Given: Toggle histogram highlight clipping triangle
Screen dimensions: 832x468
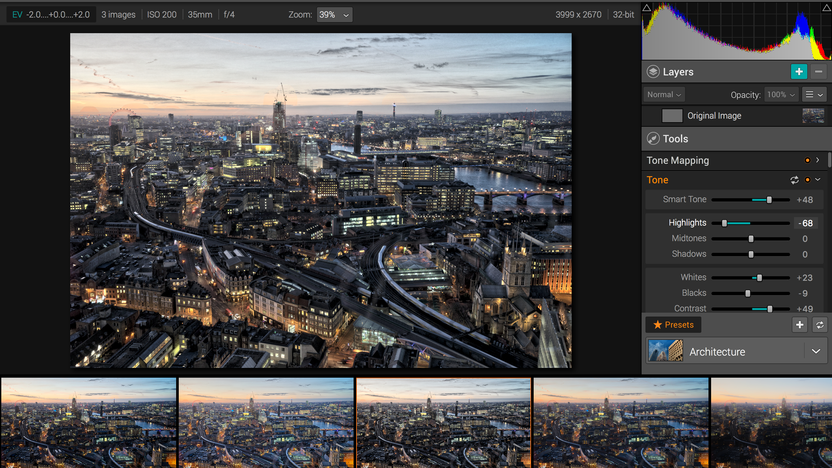Looking at the screenshot, I should (x=827, y=7).
